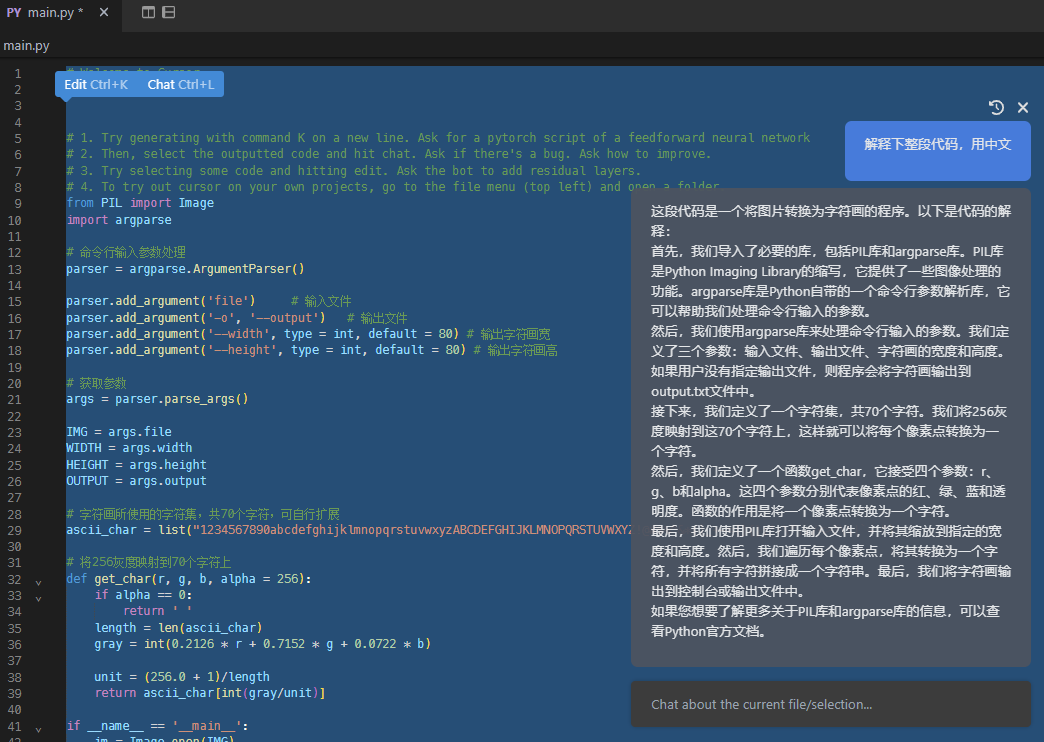Click the ascii_char = list(...) line
1044x742 pixels.
point(348,530)
